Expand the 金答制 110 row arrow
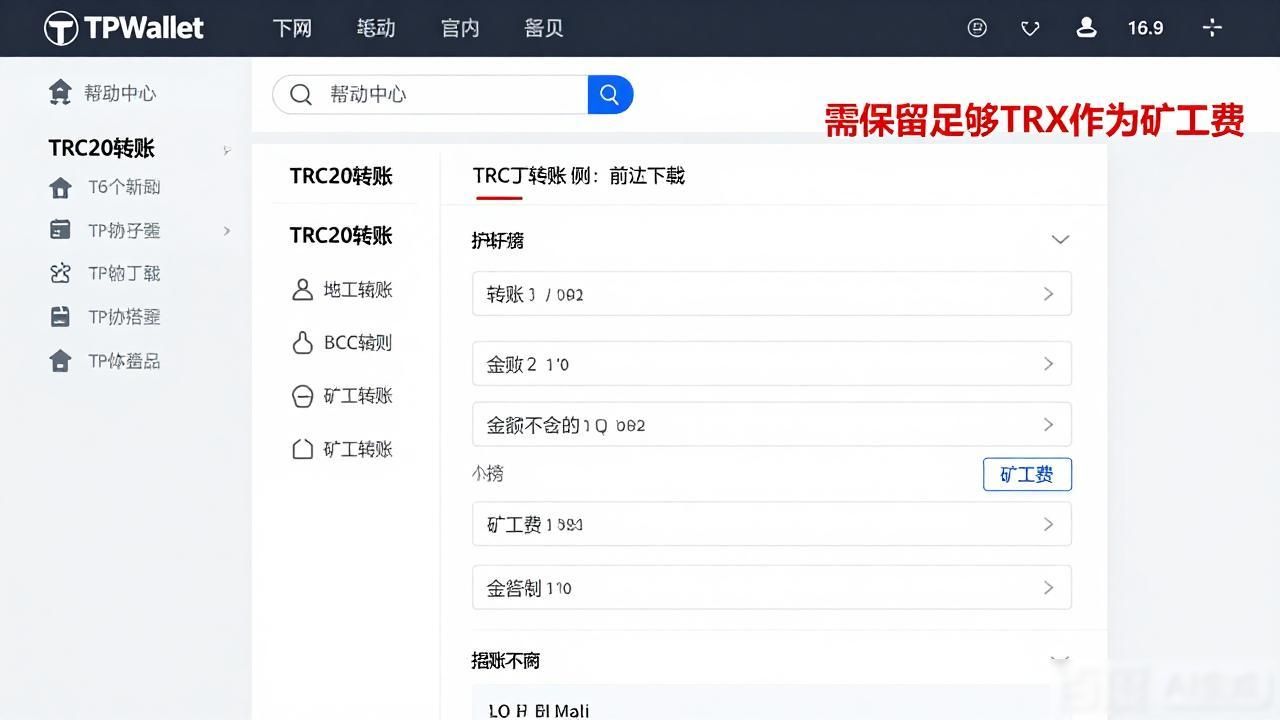 [x=1048, y=588]
